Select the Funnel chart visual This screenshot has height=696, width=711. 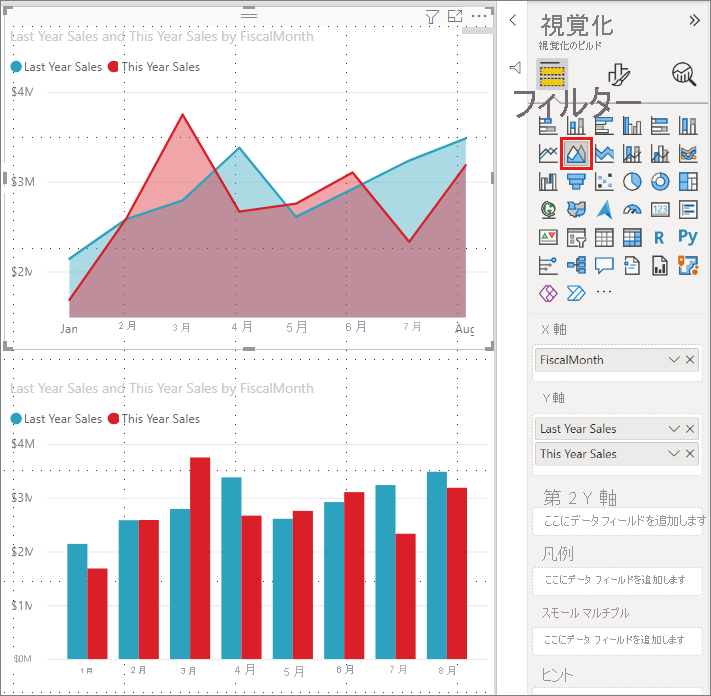tap(576, 182)
